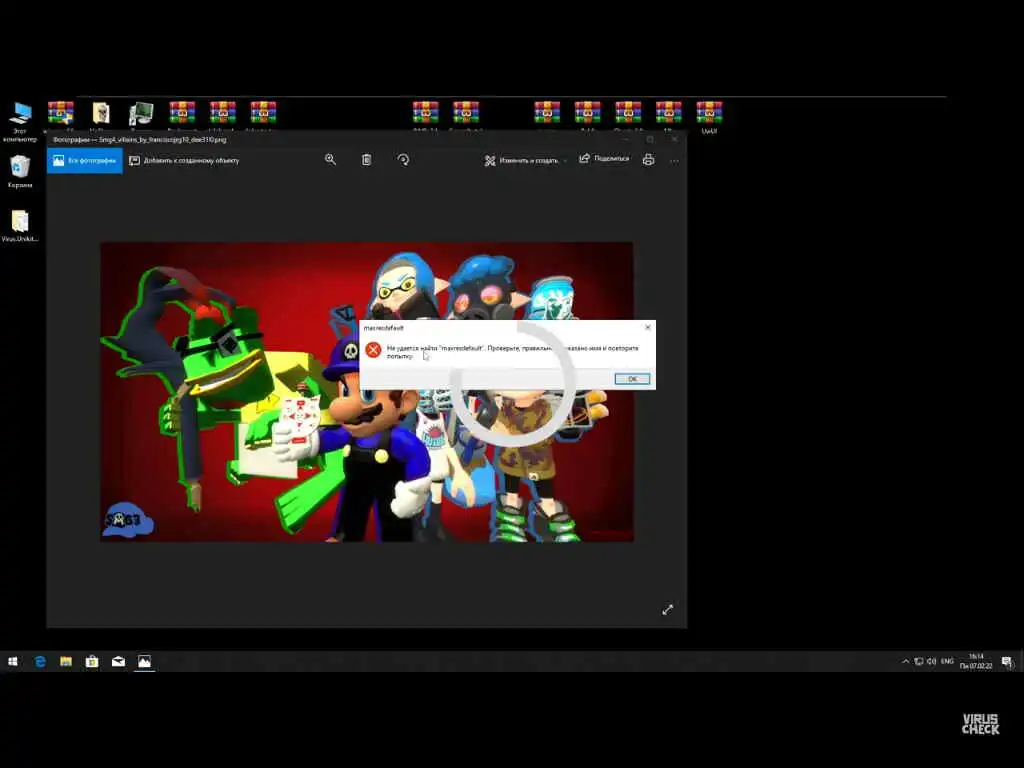Click the volume speaker tray icon

tap(932, 662)
